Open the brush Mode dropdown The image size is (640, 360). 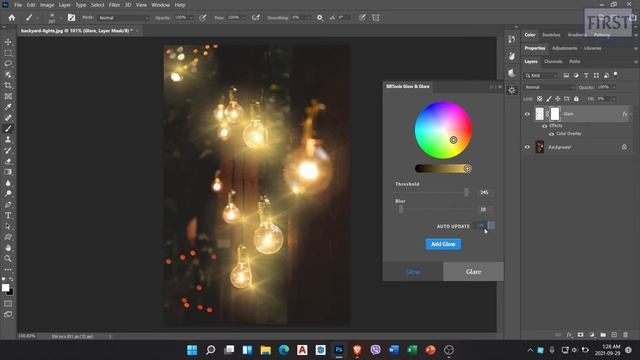pos(124,18)
